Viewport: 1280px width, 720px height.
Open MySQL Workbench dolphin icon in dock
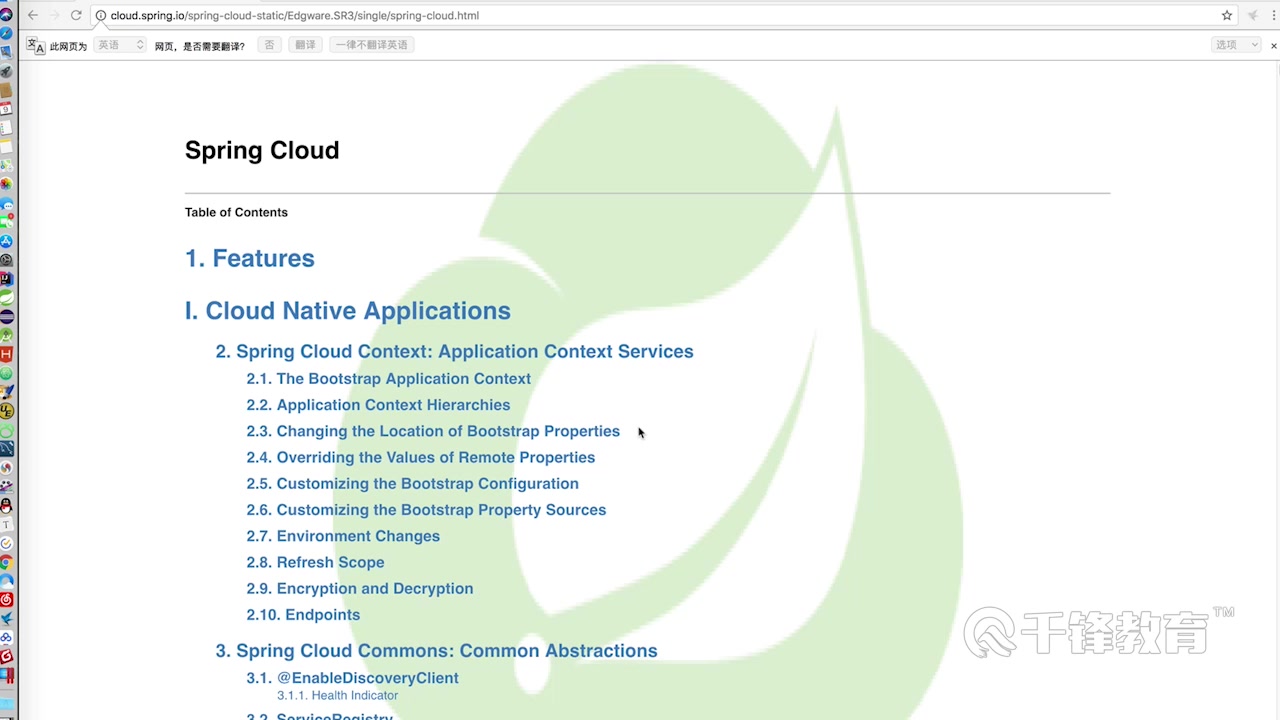point(6,448)
